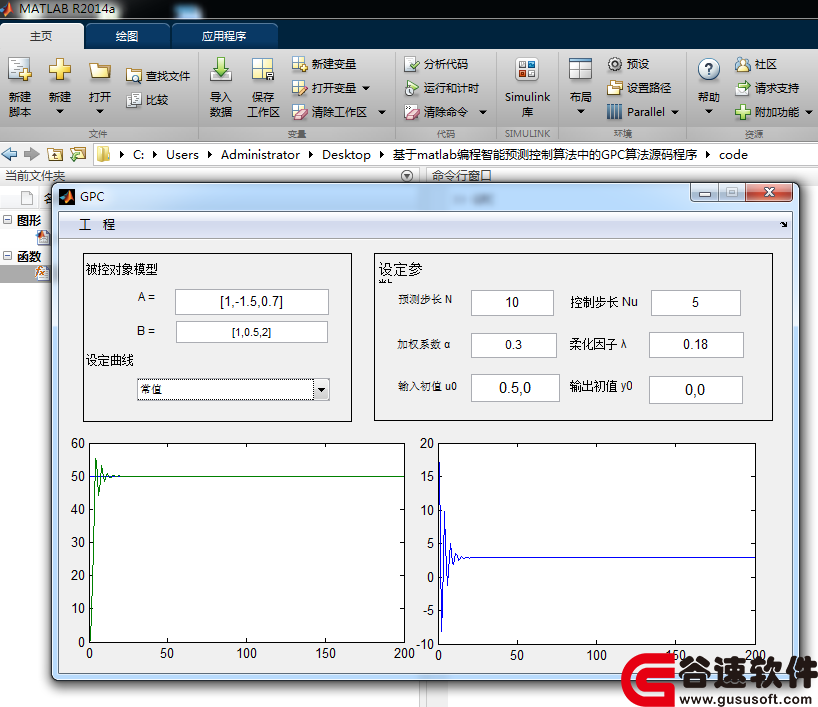Switch to the 应用程序 tab
This screenshot has height=707, width=818.
(224, 36)
